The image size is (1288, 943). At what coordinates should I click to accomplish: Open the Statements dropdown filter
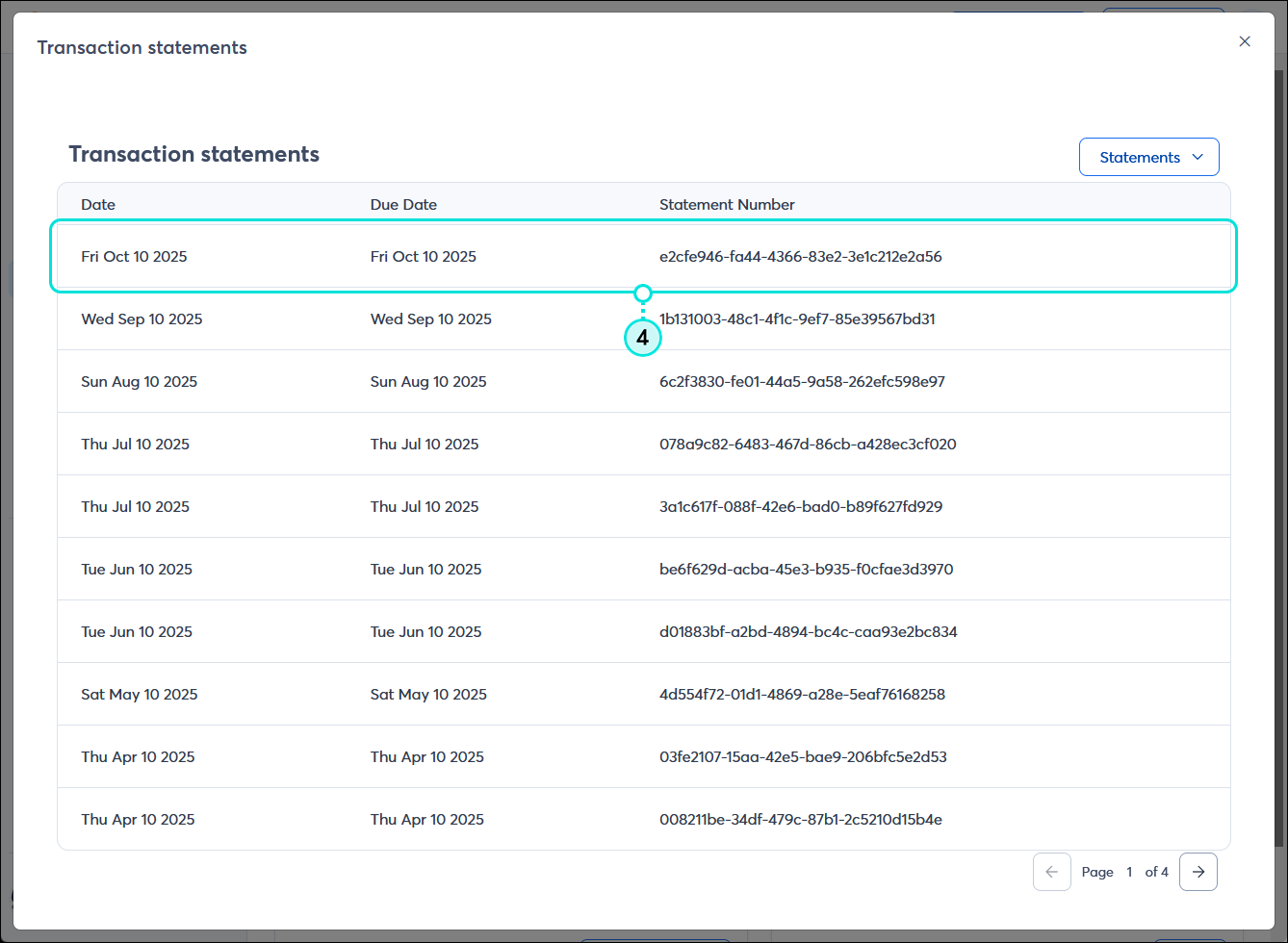coord(1148,156)
